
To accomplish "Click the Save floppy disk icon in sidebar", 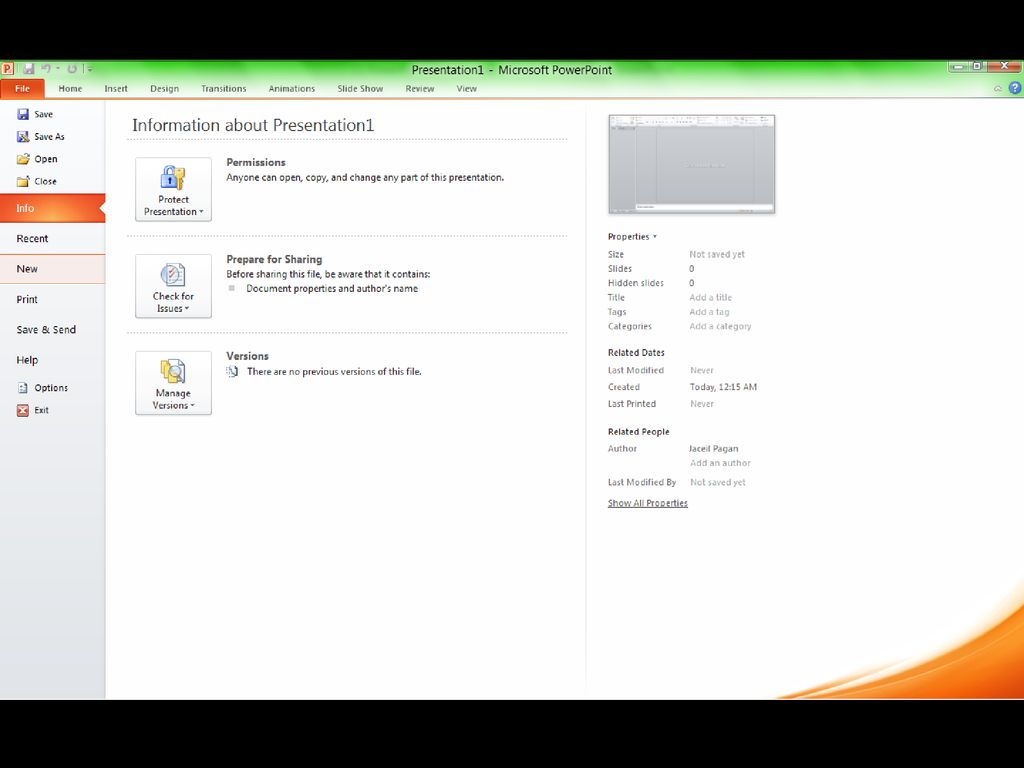I will pos(23,114).
